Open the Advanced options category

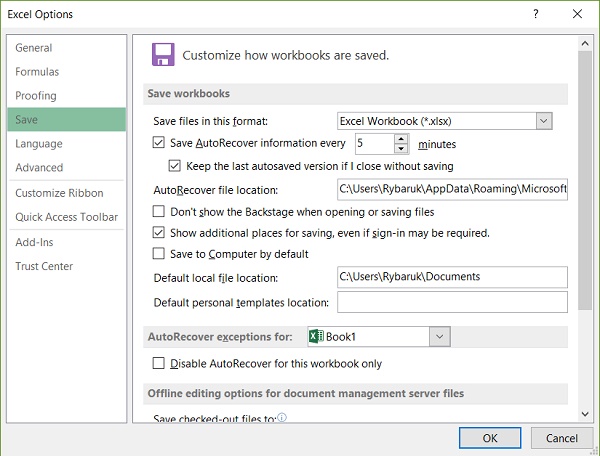pos(66,168)
